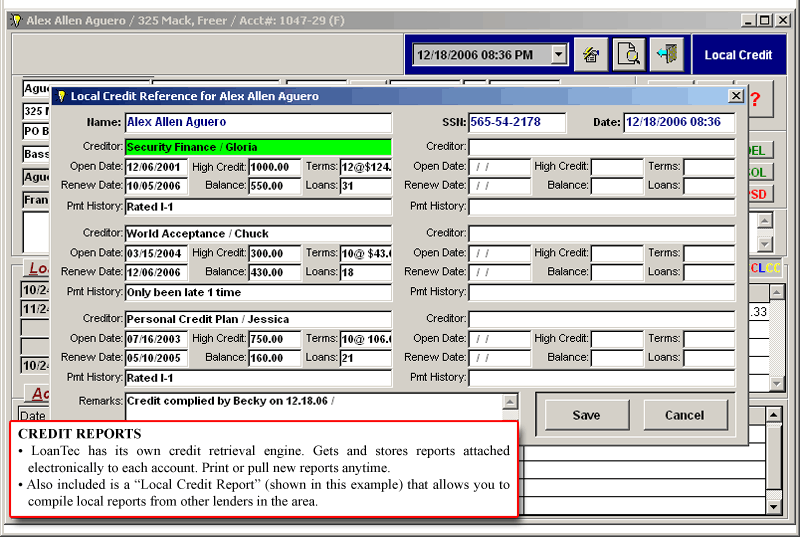800x537 pixels.
Task: Click the CLCC colored label
Action: point(765,268)
